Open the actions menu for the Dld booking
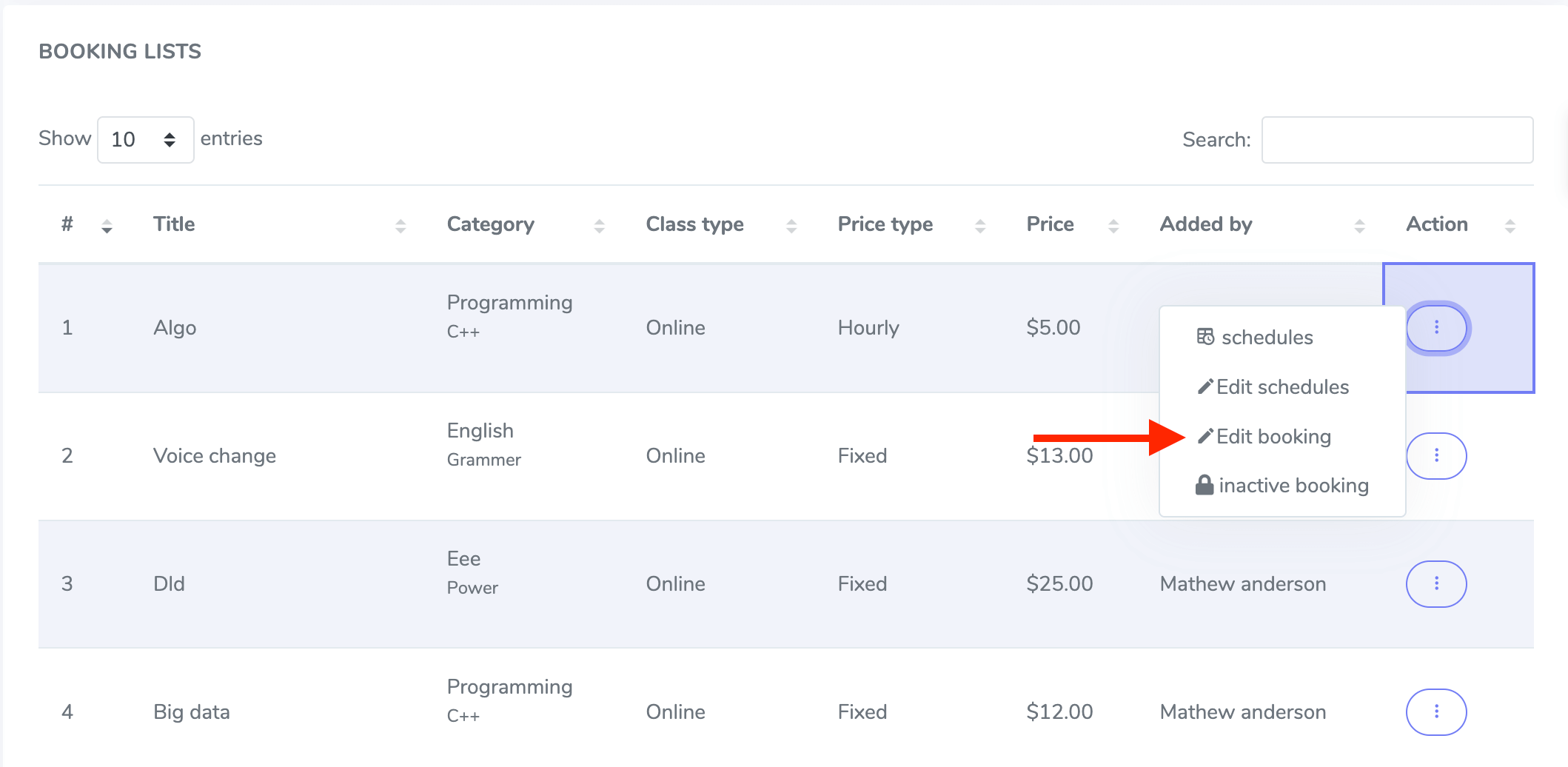 point(1436,583)
